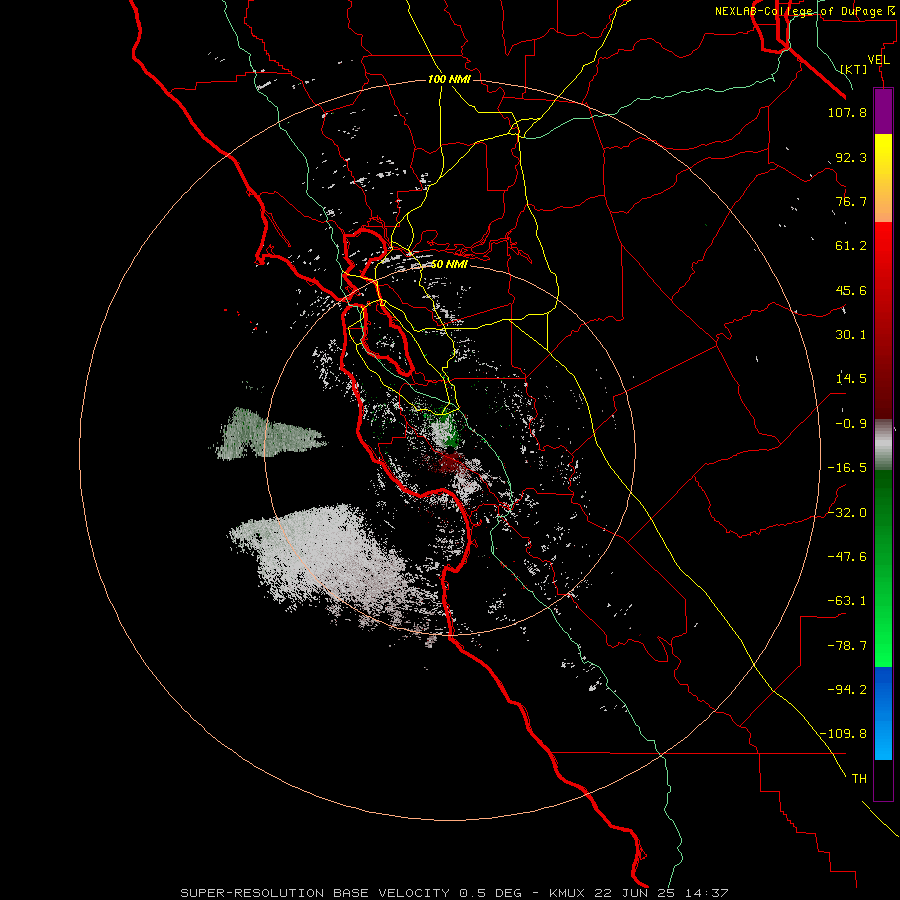Screen dimensions: 900x900
Task: Click the -109.8 velocity scale value
Action: pos(843,734)
